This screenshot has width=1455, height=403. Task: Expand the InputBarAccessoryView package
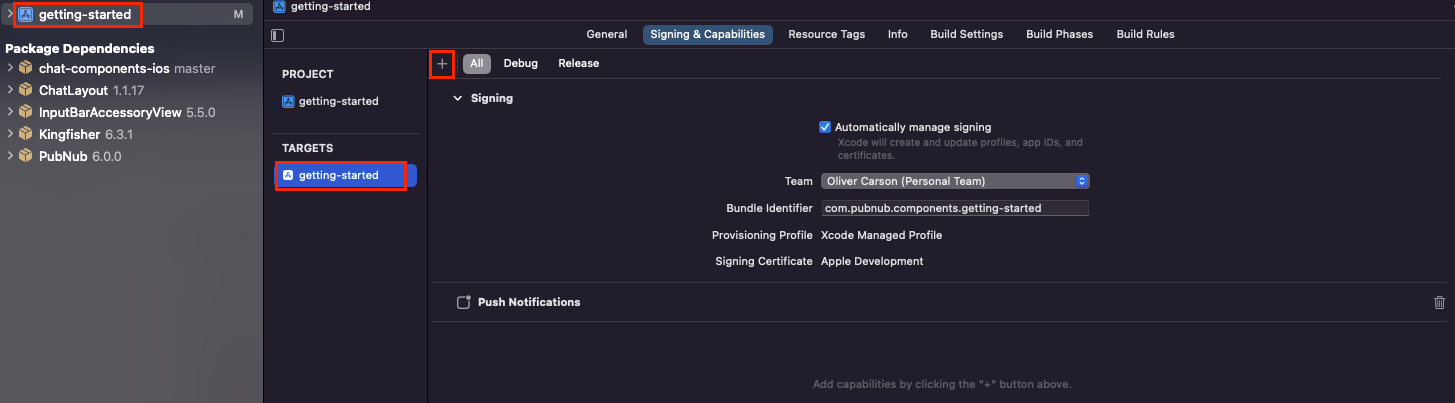point(10,112)
